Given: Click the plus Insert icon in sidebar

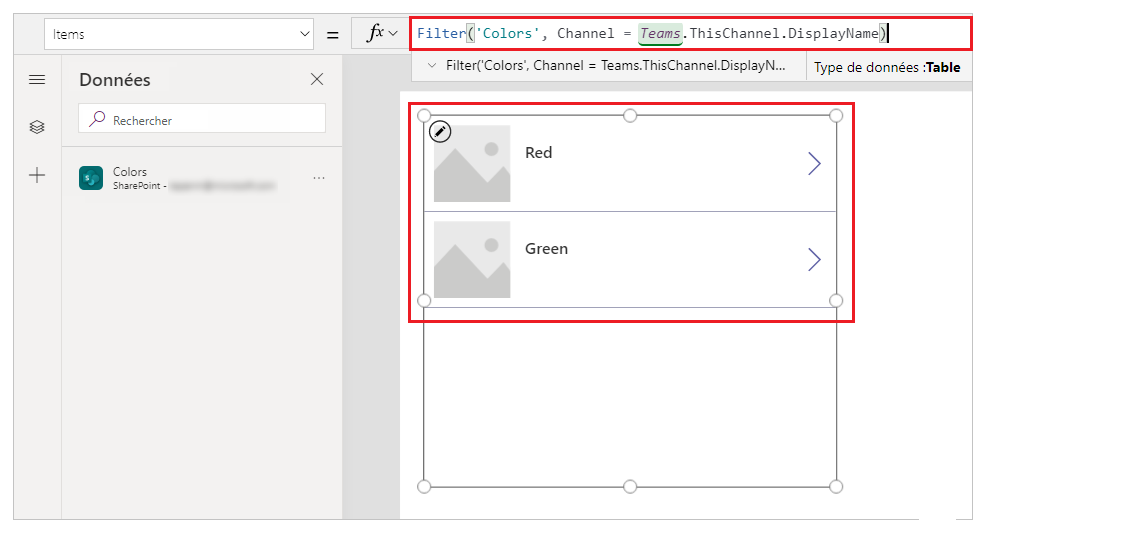Looking at the screenshot, I should point(37,175).
